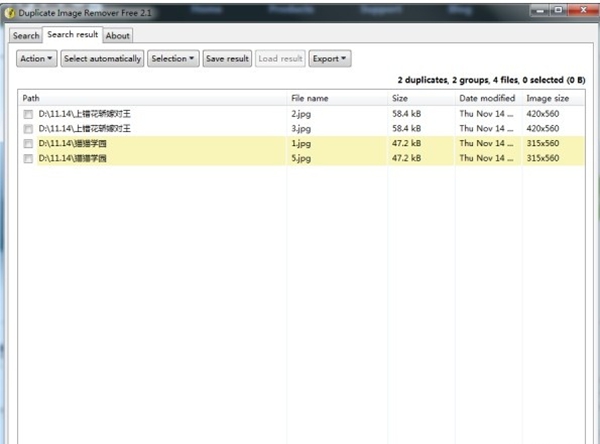Click the Select automatically button
Viewport: 600px width, 444px height.
tap(103, 59)
